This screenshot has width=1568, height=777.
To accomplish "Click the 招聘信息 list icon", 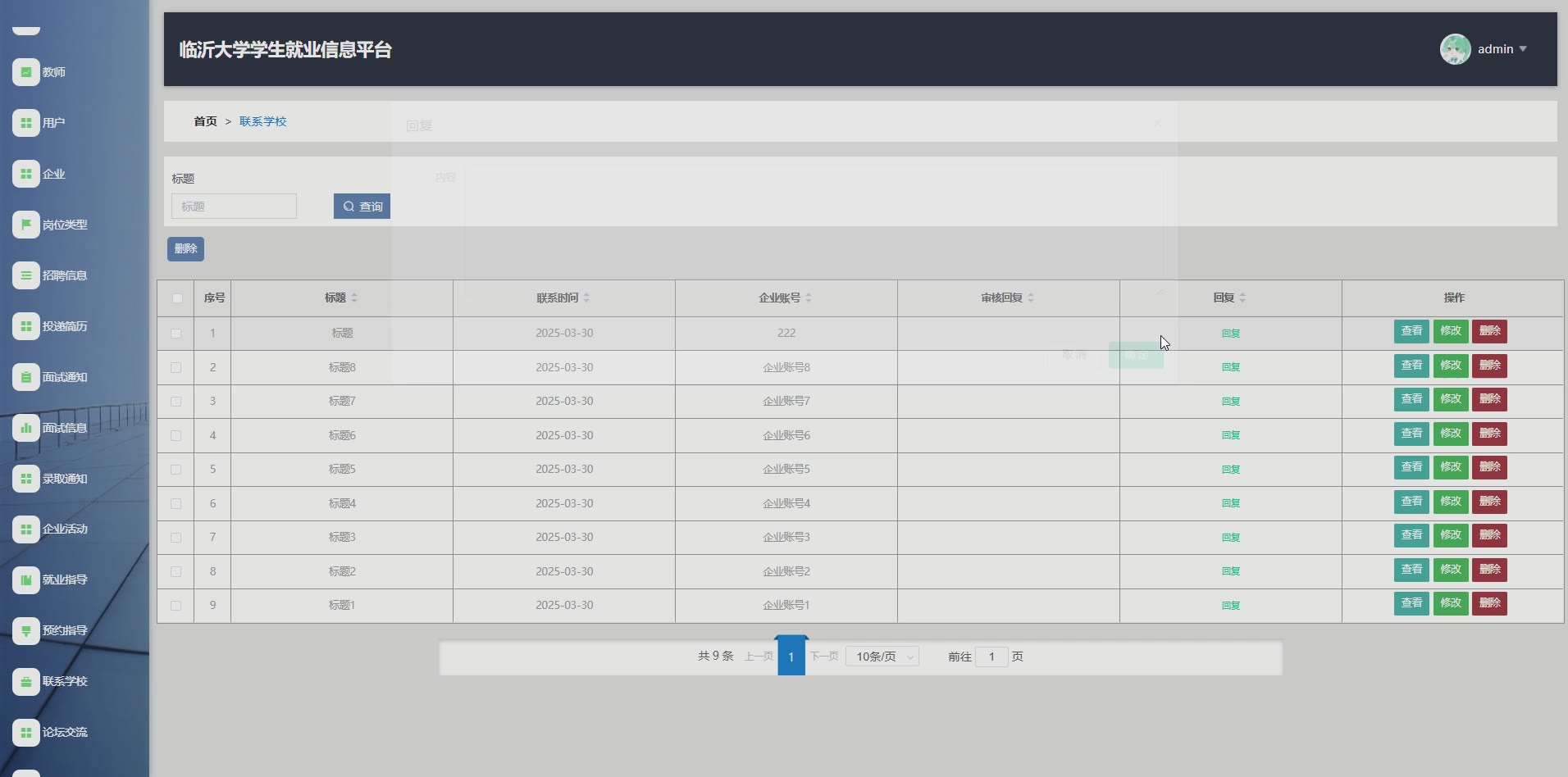I will point(26,275).
